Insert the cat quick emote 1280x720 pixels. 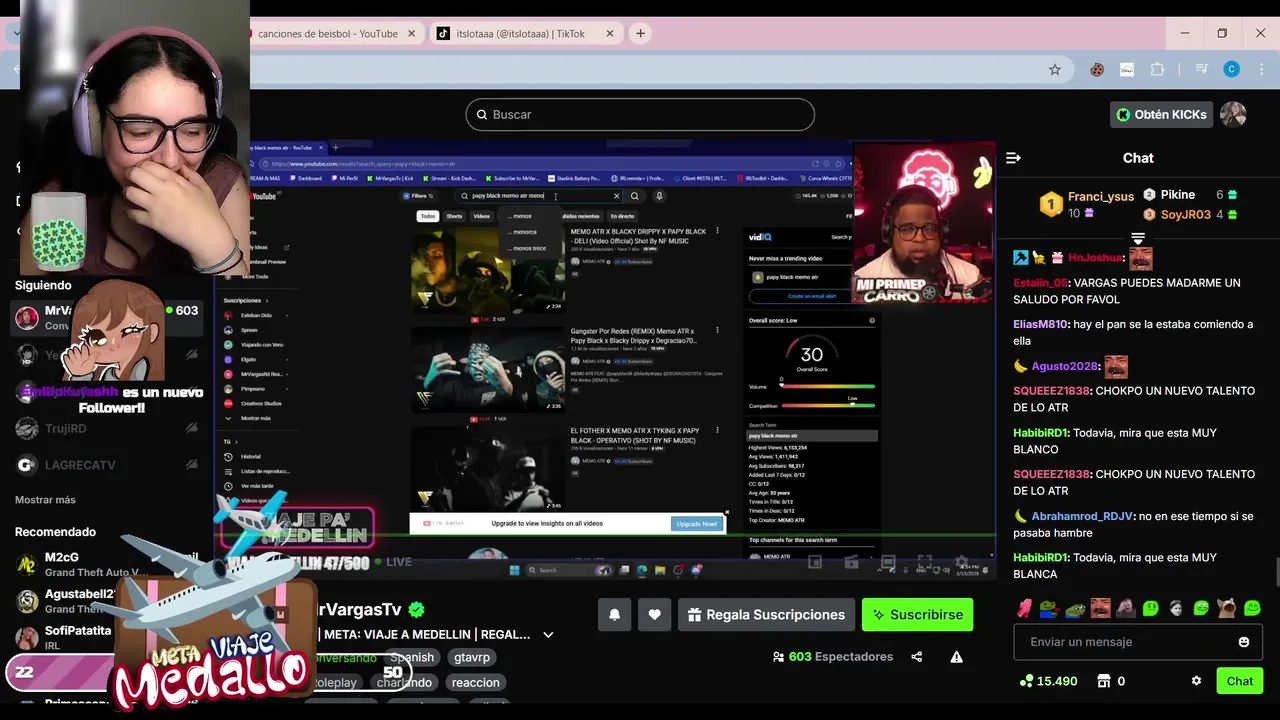[x=1227, y=608]
